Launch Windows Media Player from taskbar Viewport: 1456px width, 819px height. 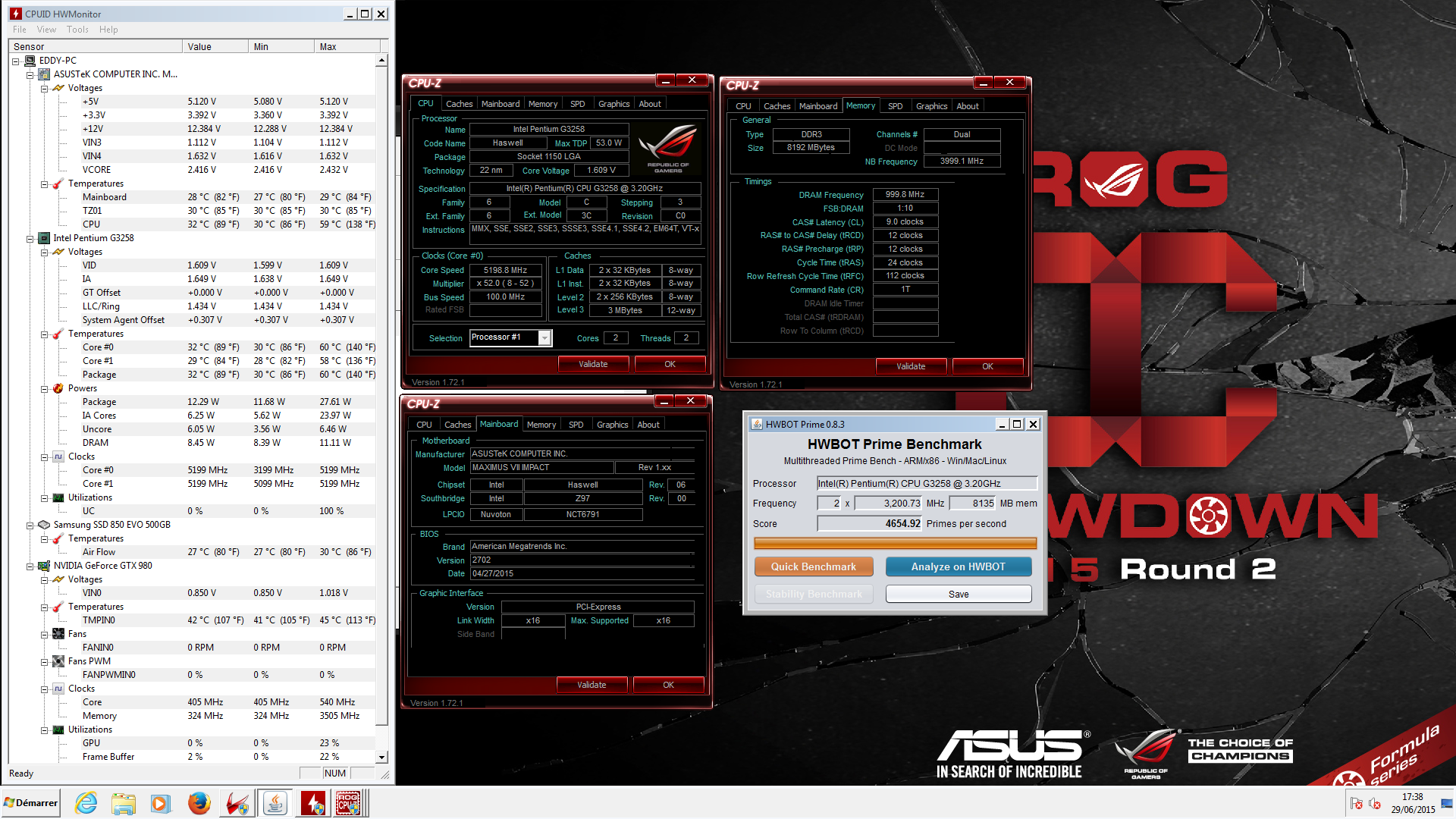pyautogui.click(x=161, y=803)
